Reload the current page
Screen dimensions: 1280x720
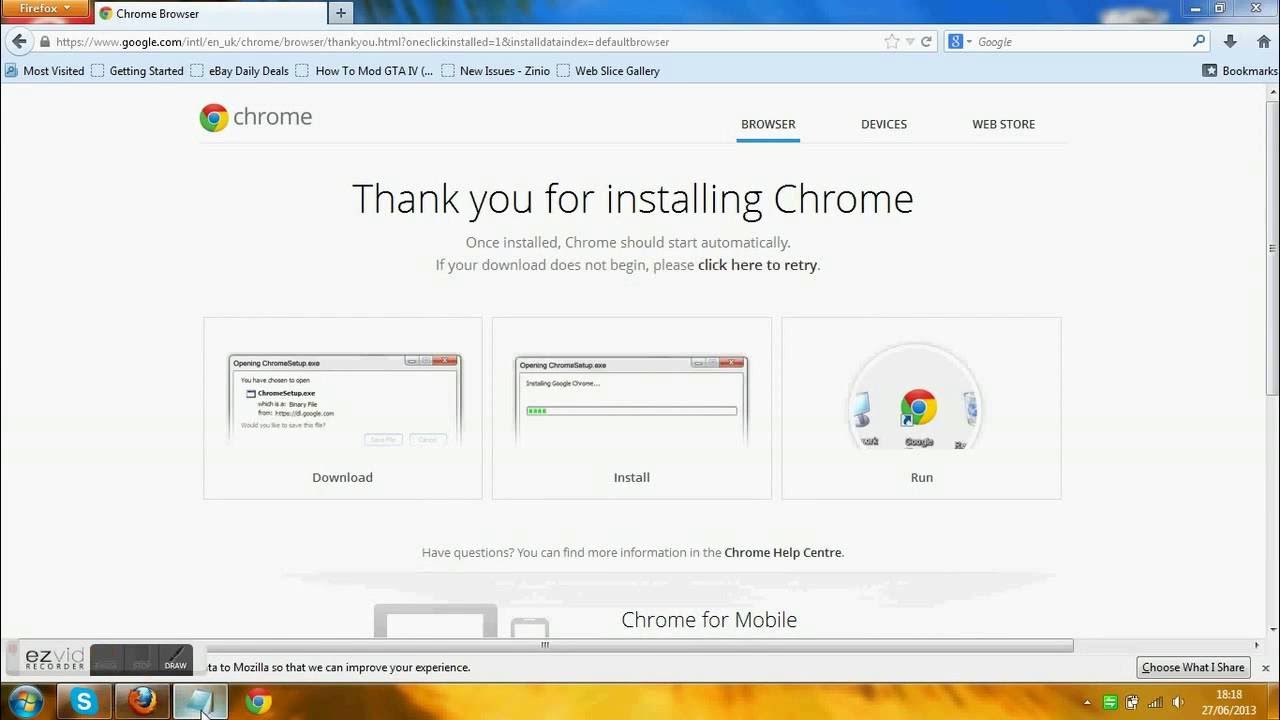pos(926,42)
